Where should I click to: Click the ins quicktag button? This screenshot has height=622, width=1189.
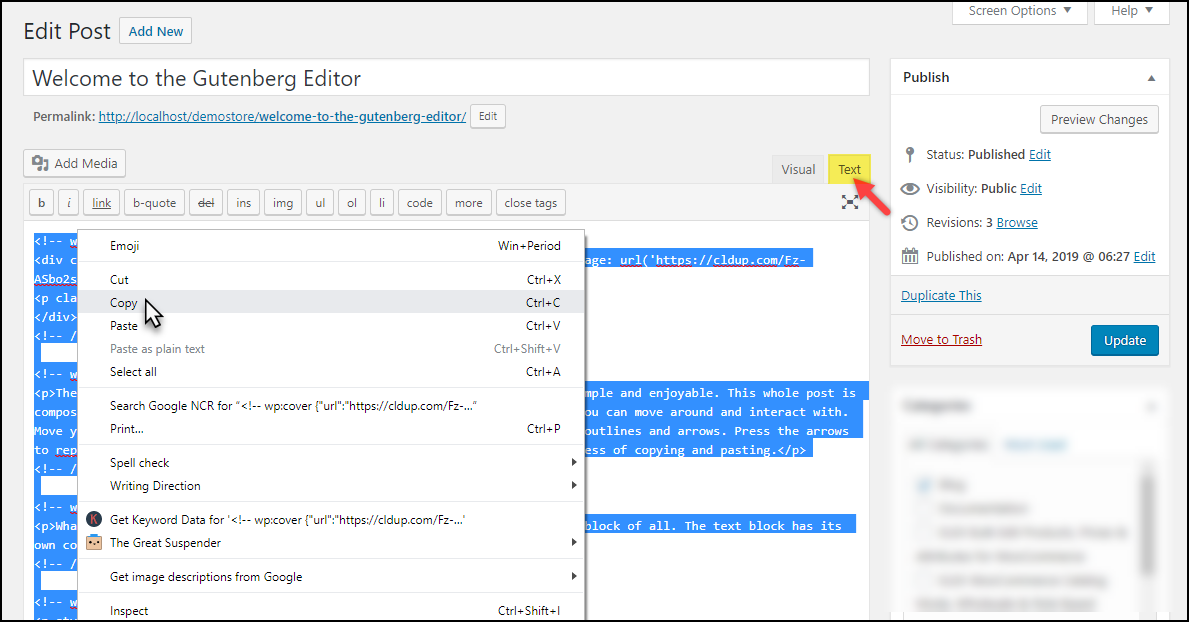coord(243,203)
